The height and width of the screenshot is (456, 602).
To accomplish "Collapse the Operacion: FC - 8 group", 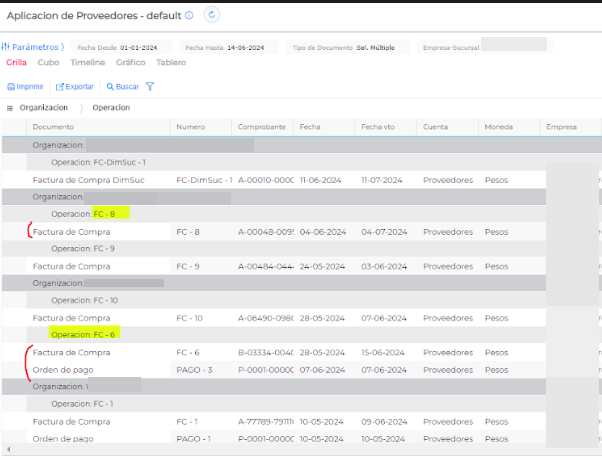I will click(286, 214).
